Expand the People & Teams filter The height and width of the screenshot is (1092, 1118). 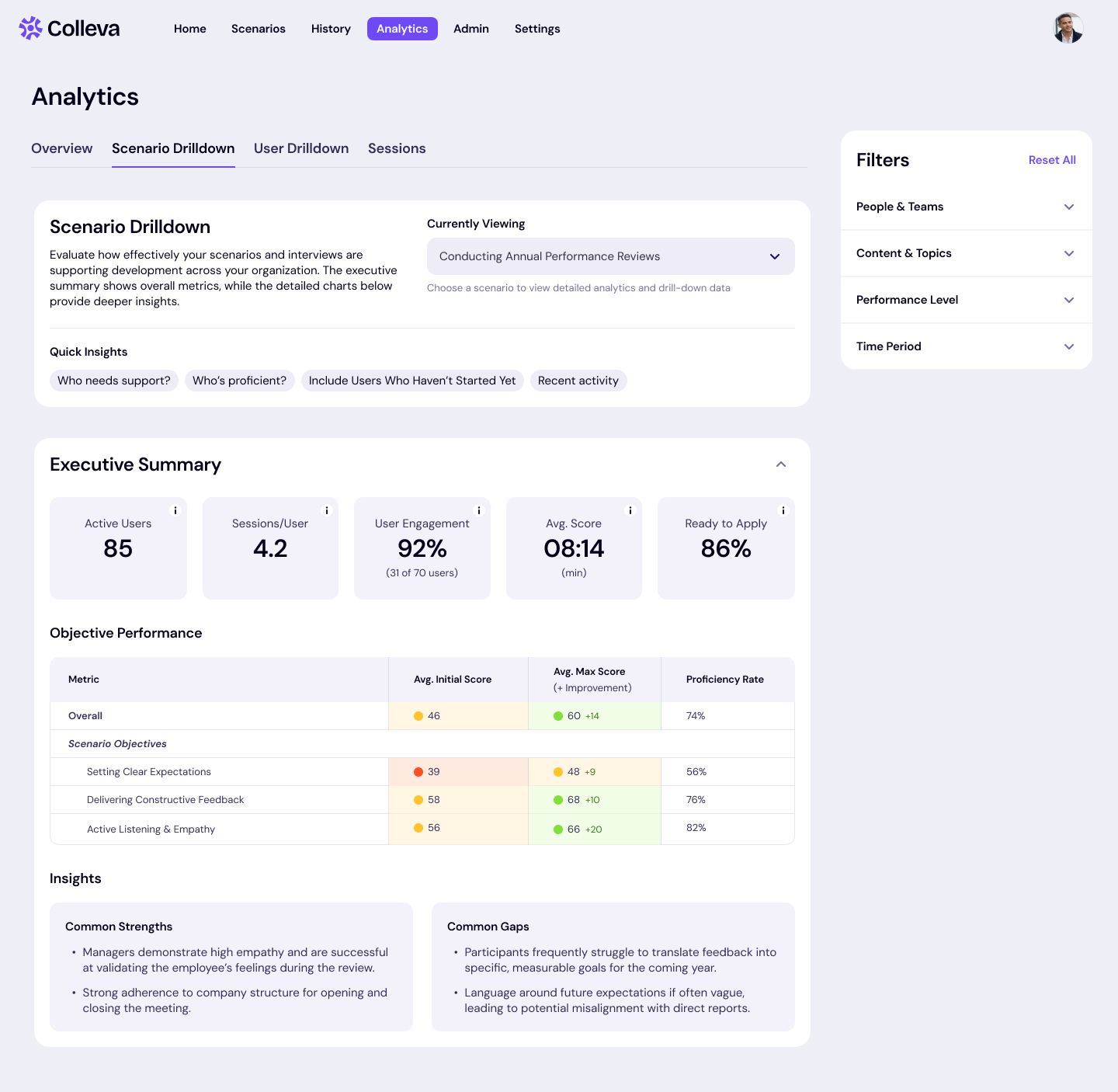click(x=965, y=207)
